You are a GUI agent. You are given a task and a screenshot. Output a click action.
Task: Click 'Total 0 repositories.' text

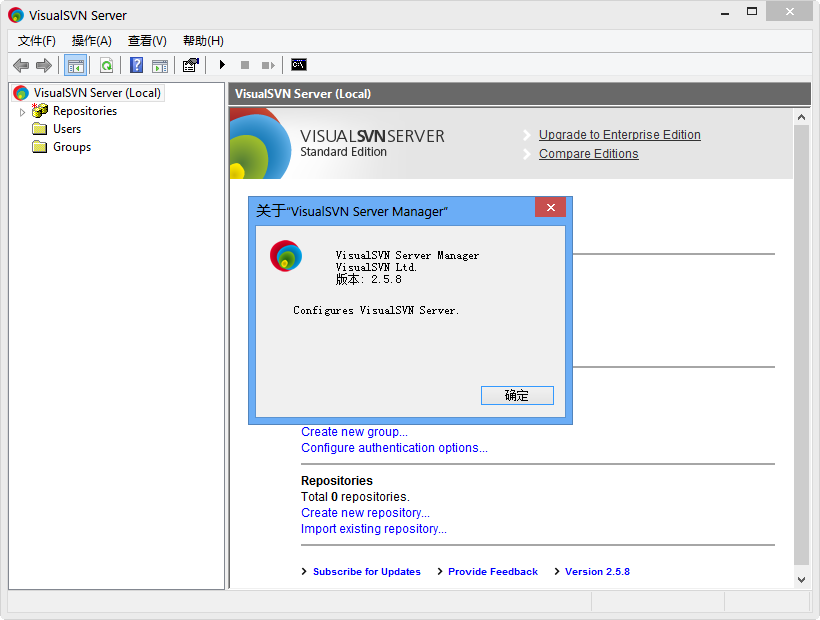[x=355, y=497]
